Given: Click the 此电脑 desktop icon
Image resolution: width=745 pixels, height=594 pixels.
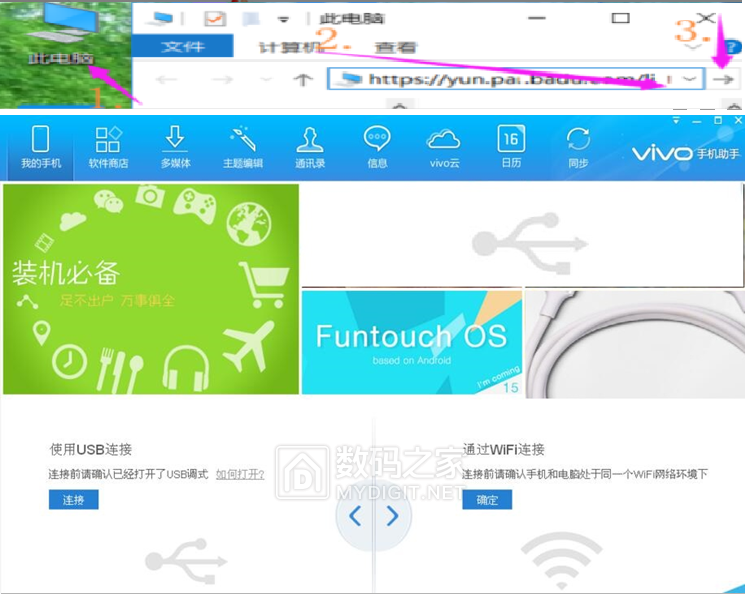Looking at the screenshot, I should [x=63, y=33].
